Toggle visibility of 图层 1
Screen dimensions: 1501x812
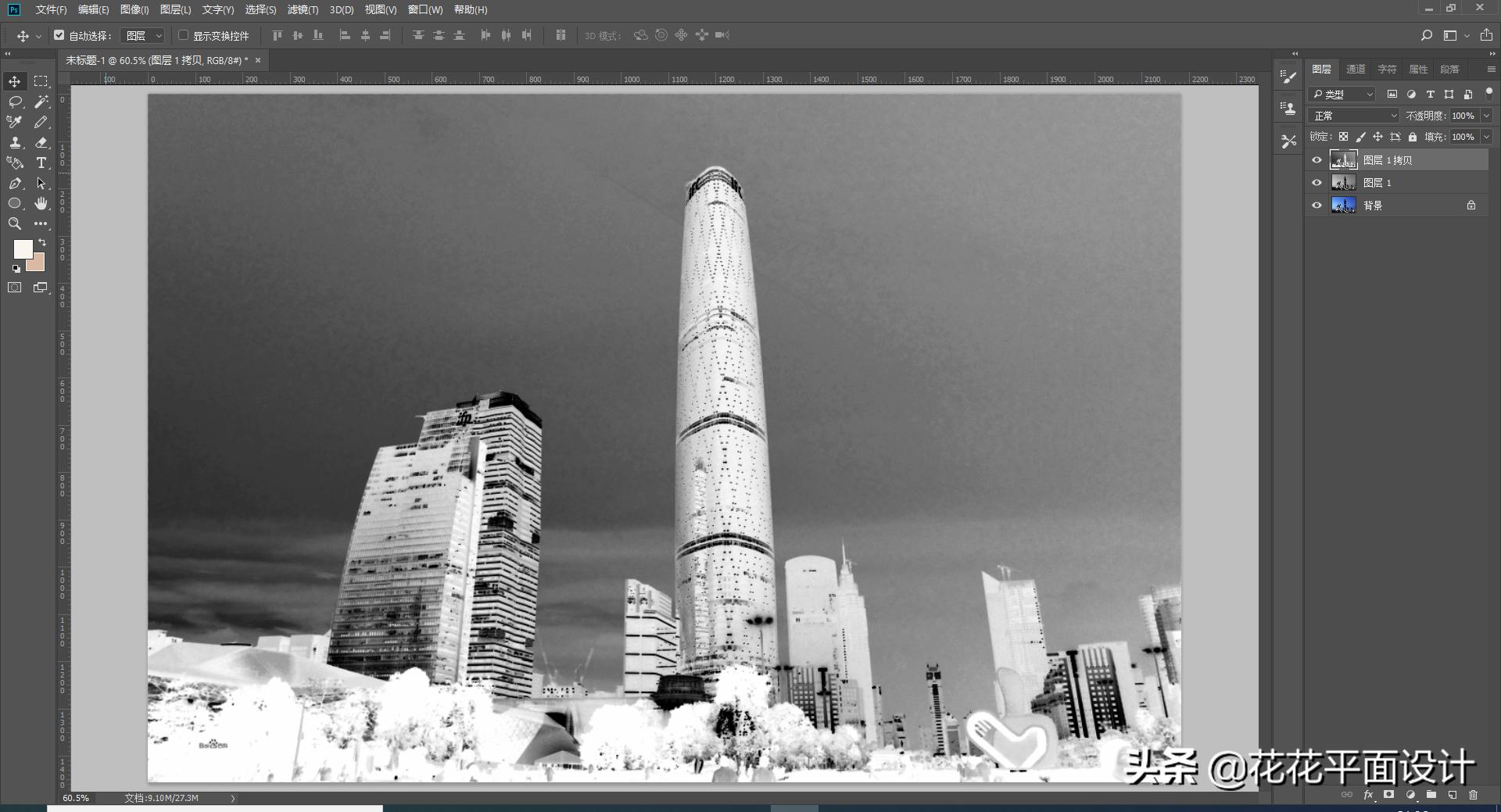click(x=1317, y=182)
